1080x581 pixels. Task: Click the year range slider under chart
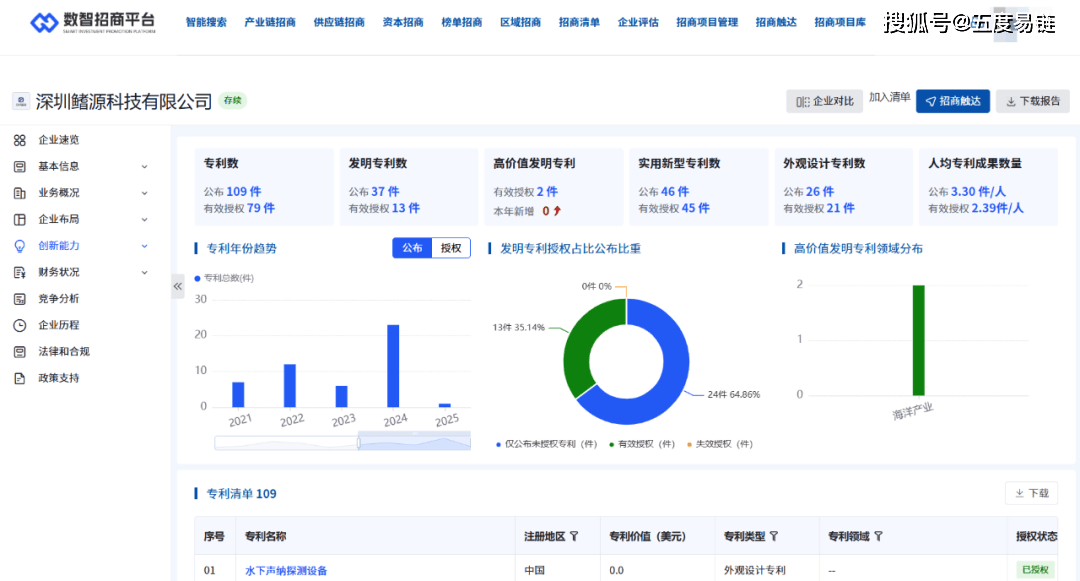[342, 441]
